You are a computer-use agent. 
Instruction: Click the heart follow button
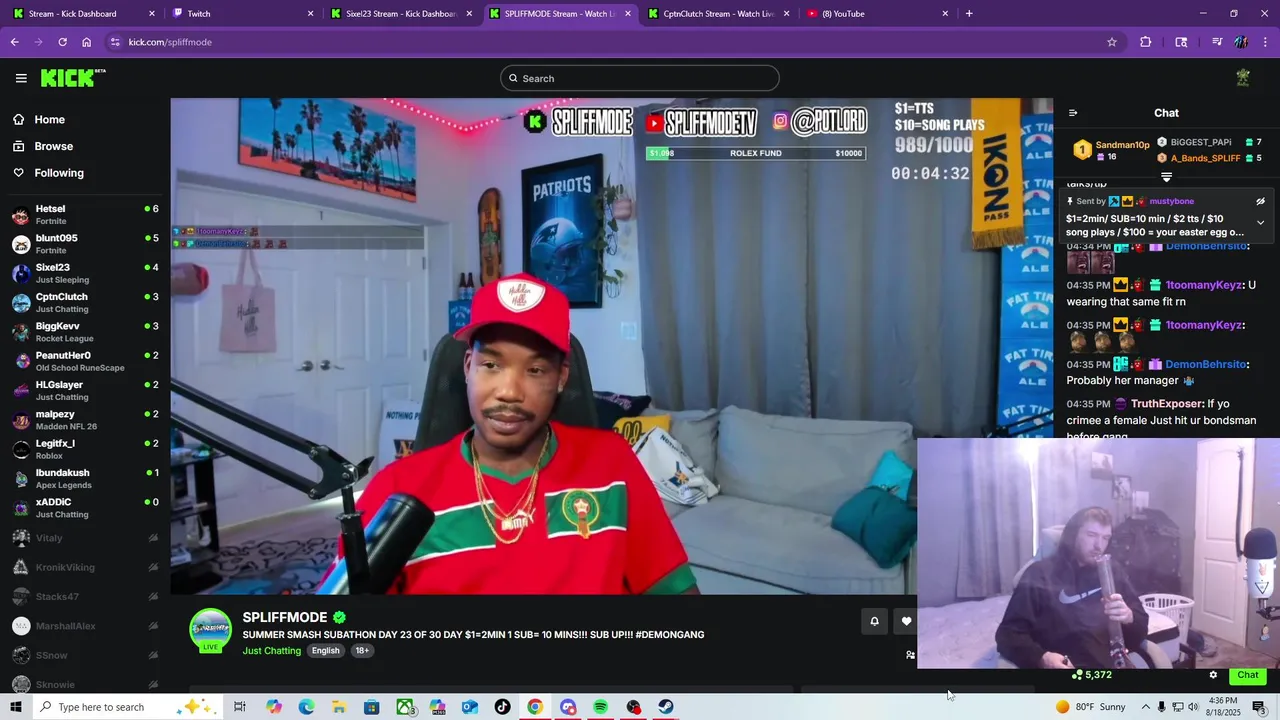[906, 621]
